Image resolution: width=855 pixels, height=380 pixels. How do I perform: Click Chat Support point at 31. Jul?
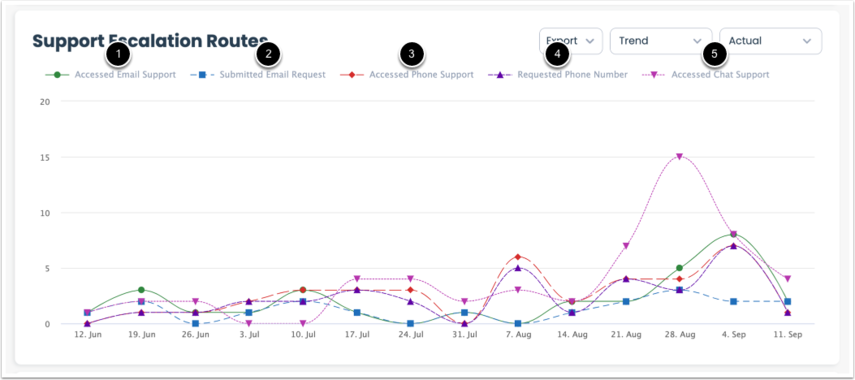click(x=465, y=301)
